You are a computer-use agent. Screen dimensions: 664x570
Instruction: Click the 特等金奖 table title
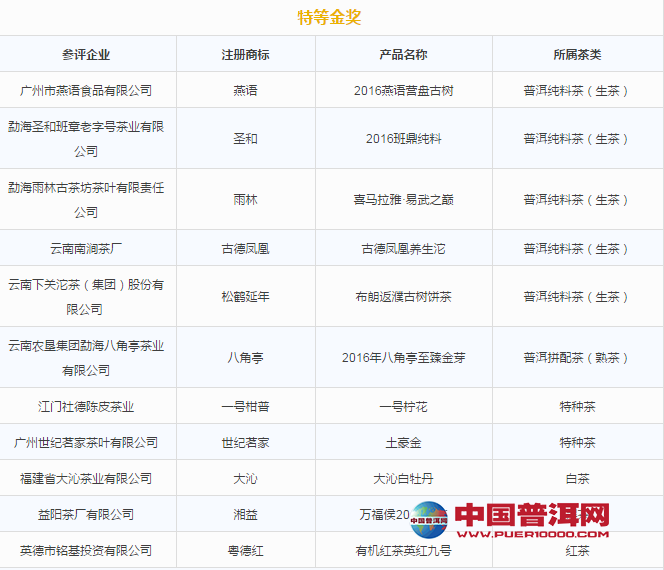(329, 17)
